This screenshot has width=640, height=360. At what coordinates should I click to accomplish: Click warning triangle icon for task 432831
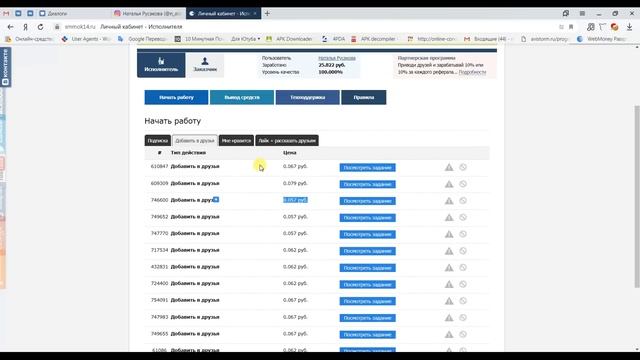[449, 268]
